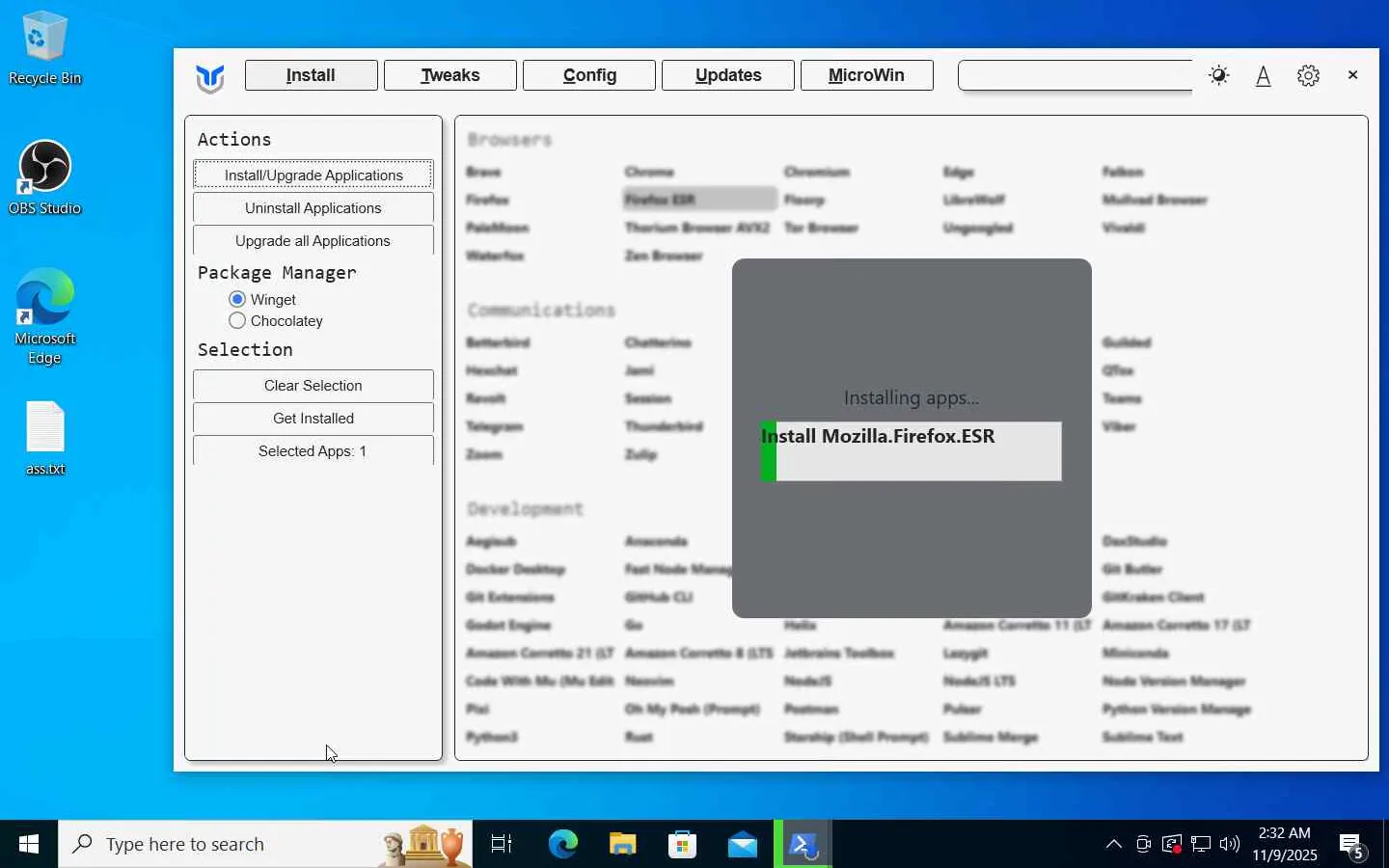Click the WinUtil logo icon

(x=209, y=77)
